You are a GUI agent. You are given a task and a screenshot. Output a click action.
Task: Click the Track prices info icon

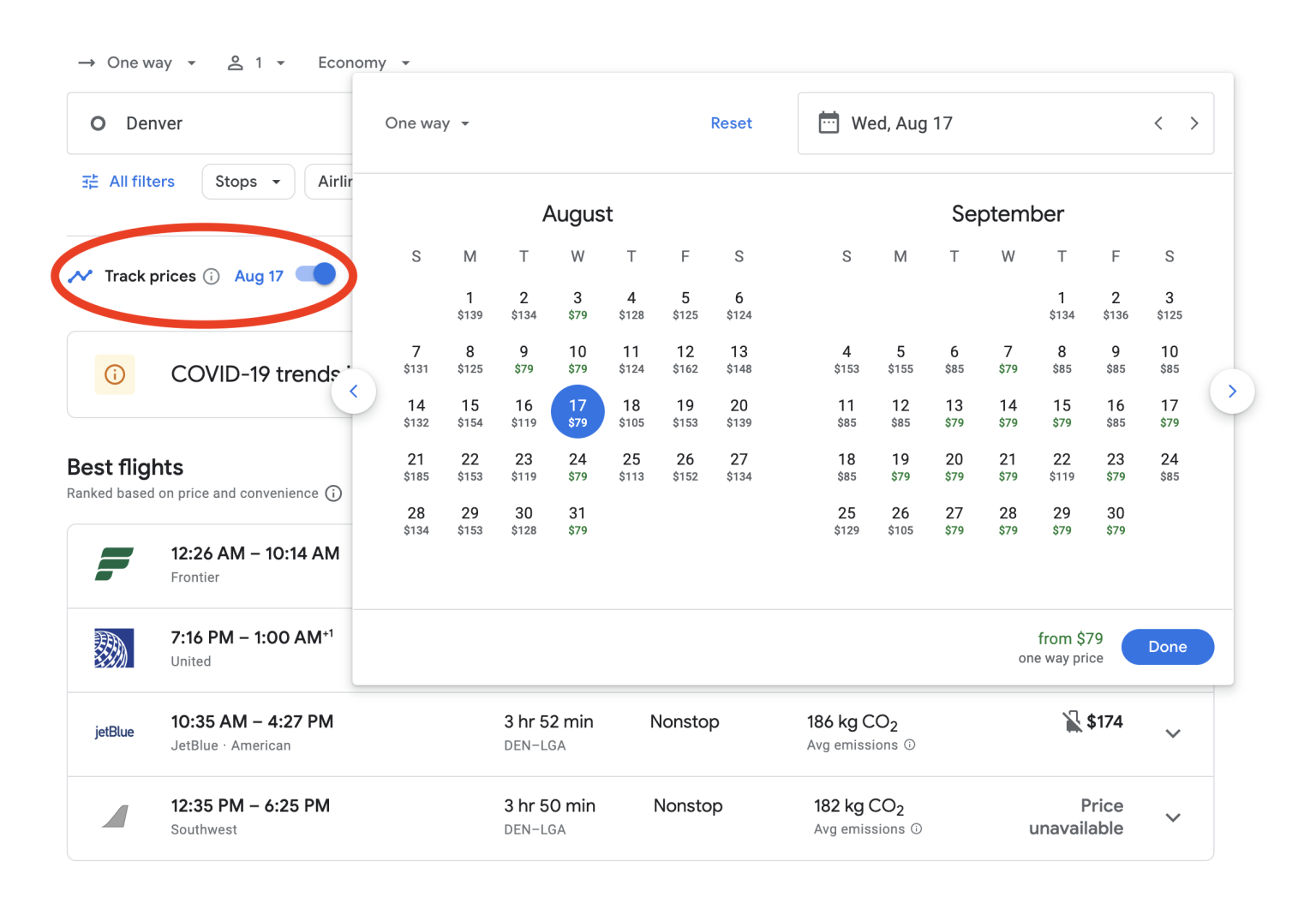[212, 276]
